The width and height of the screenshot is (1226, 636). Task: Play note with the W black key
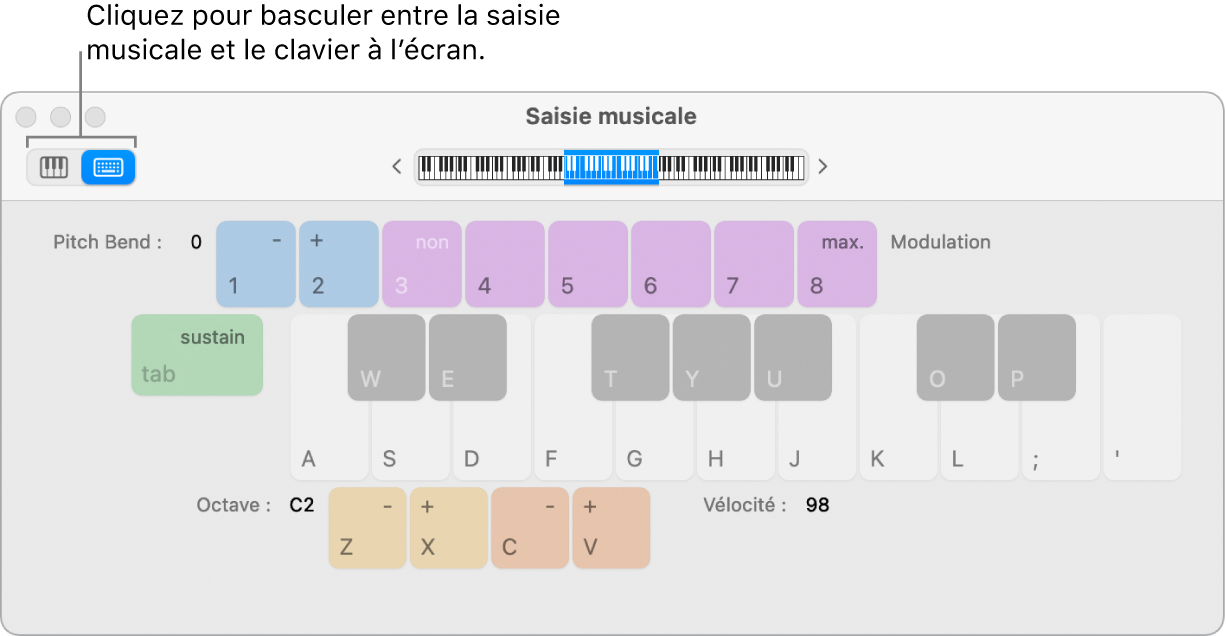pos(385,357)
